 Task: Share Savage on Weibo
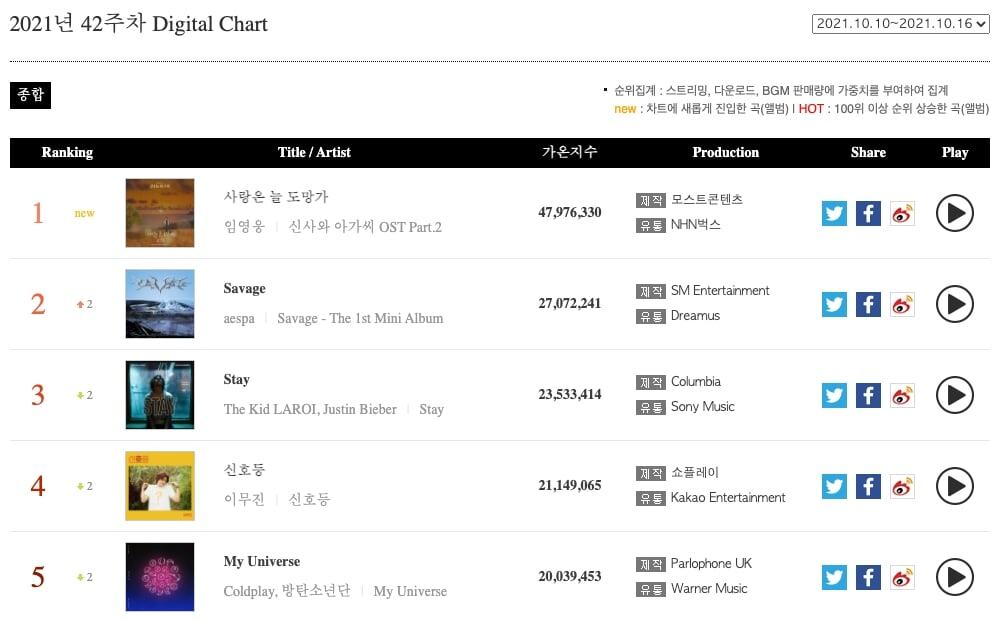tap(902, 304)
